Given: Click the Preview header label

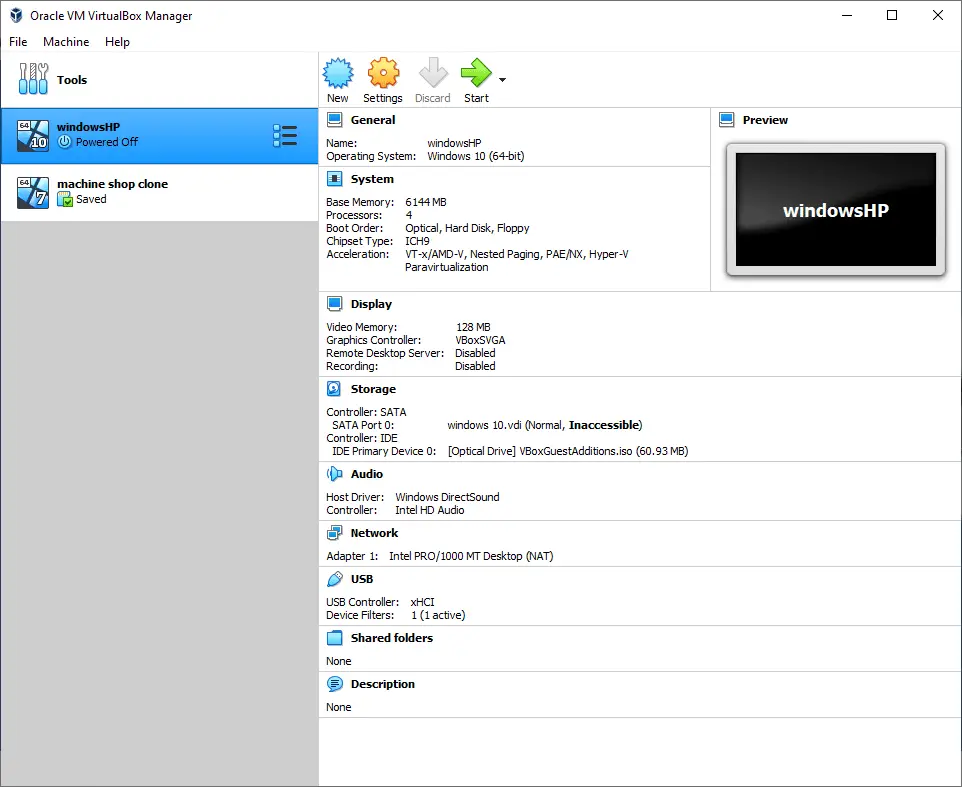Looking at the screenshot, I should point(765,120).
